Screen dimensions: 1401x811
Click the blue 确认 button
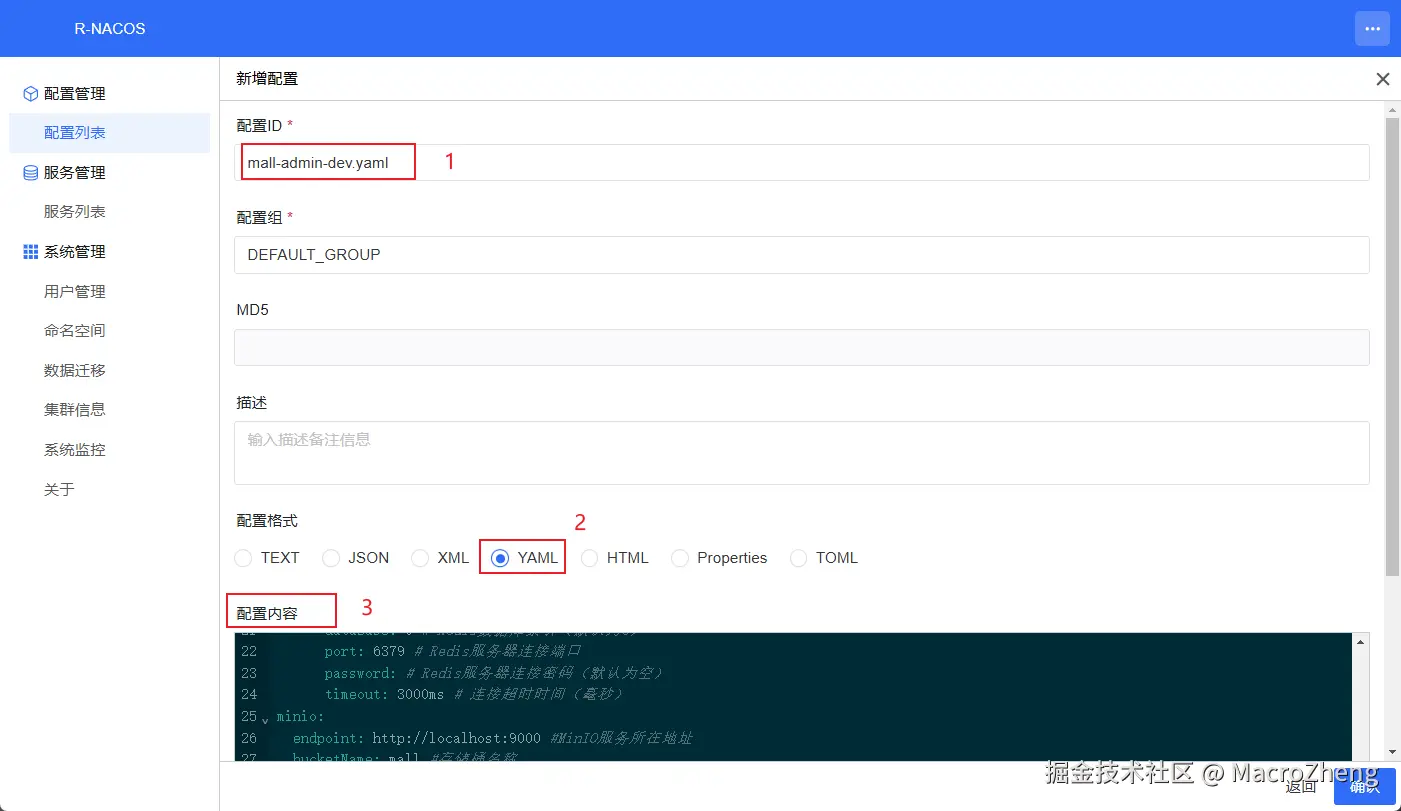click(1365, 786)
